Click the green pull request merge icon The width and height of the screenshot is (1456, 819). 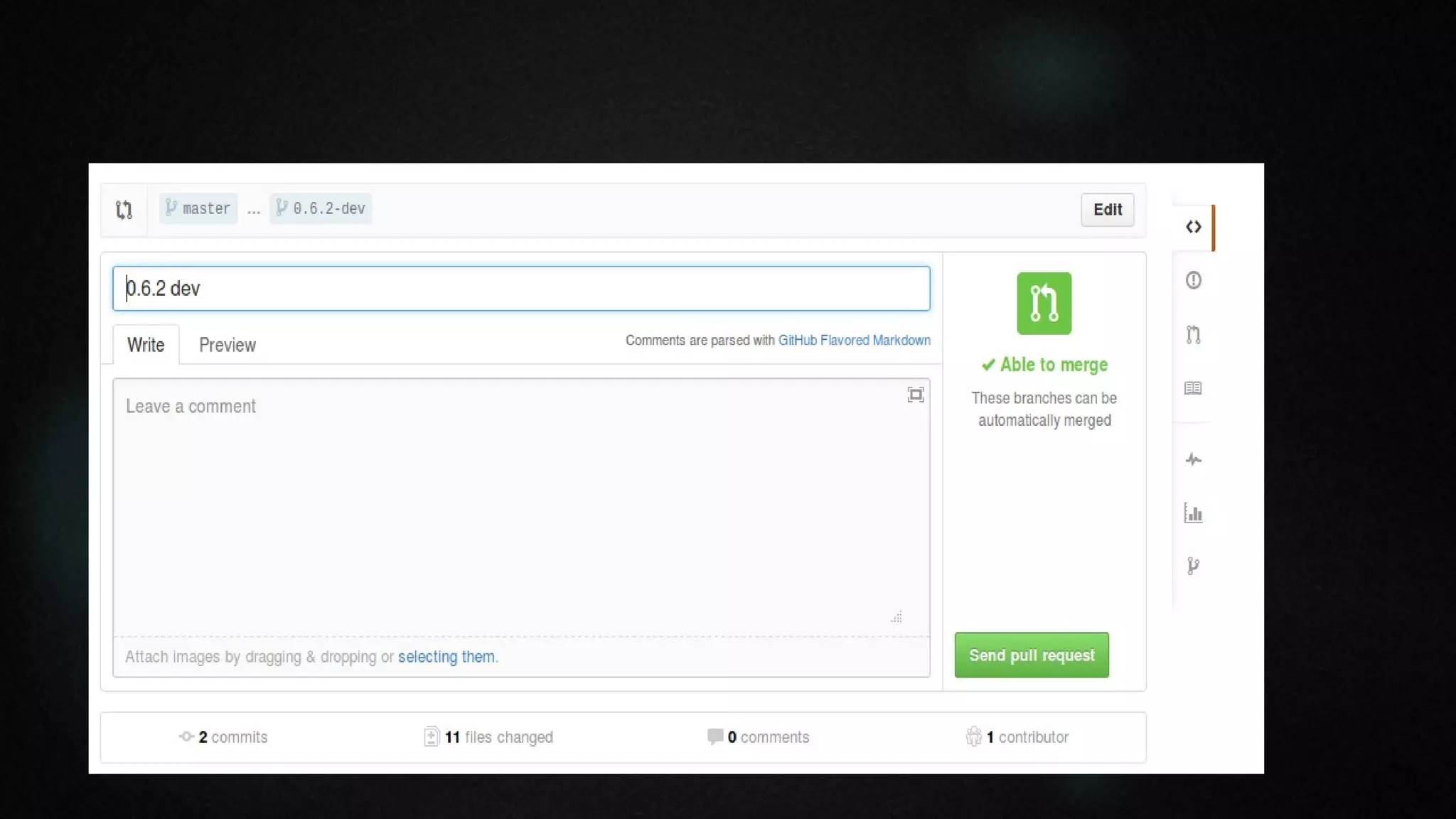pyautogui.click(x=1044, y=304)
